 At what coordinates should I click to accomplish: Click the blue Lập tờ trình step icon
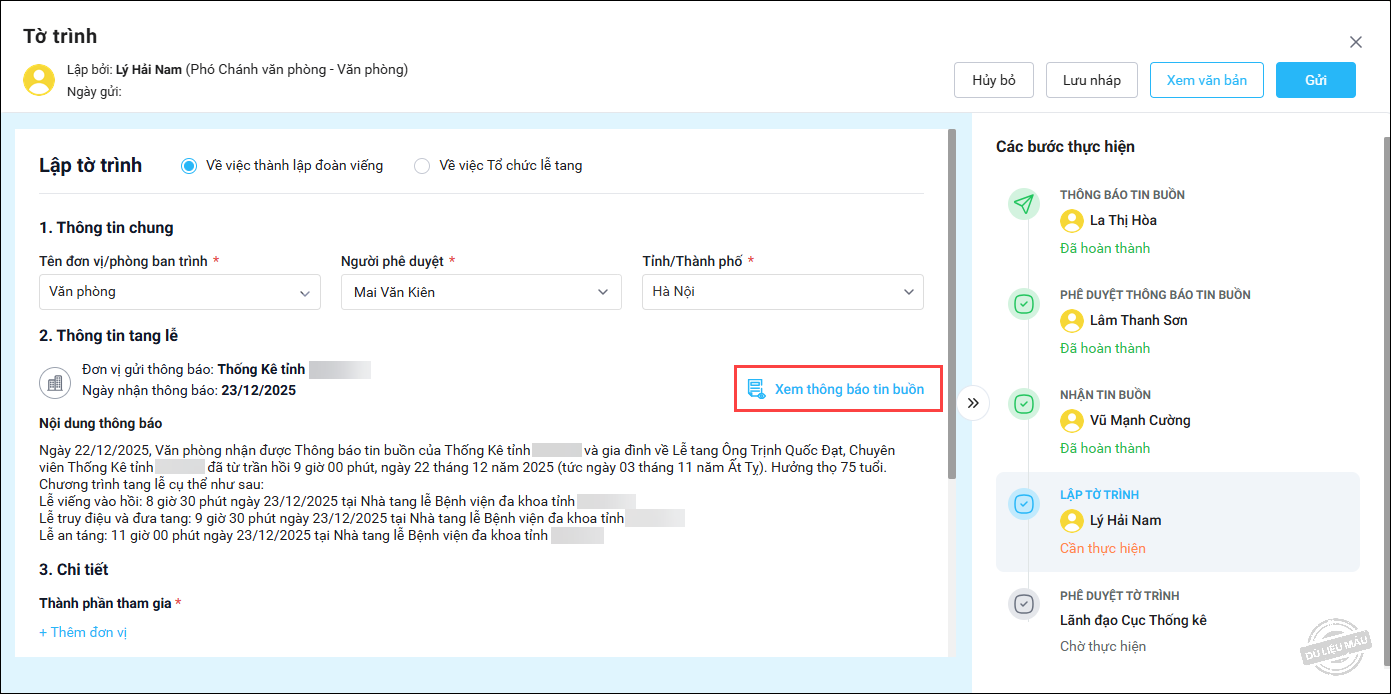point(1023,504)
